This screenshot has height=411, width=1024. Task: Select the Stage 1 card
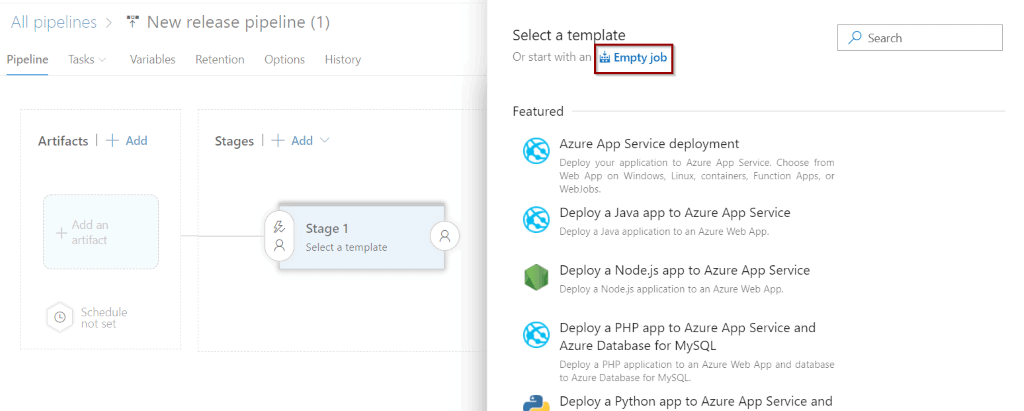(x=362, y=237)
